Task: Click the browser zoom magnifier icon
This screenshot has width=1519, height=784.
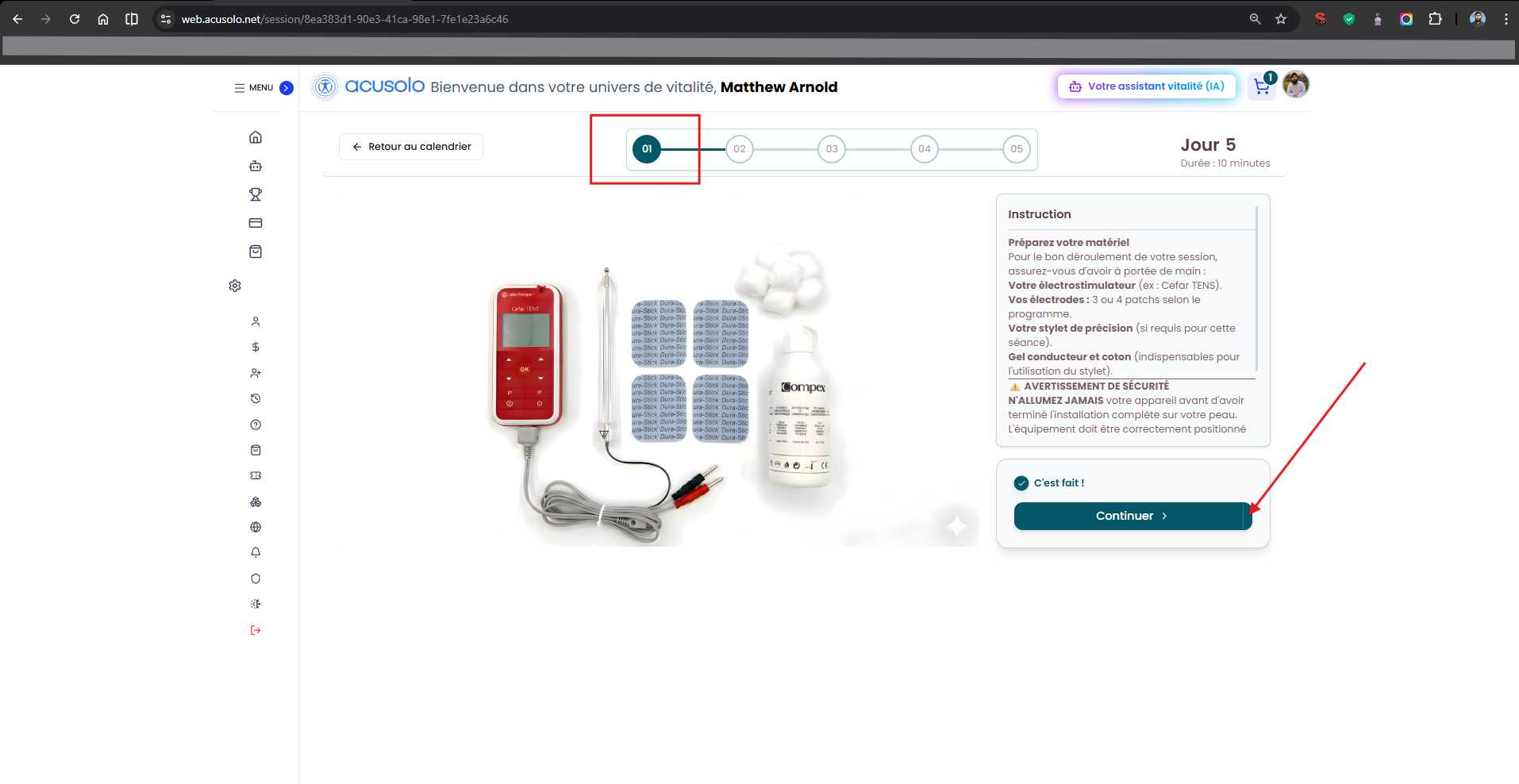Action: click(x=1255, y=19)
